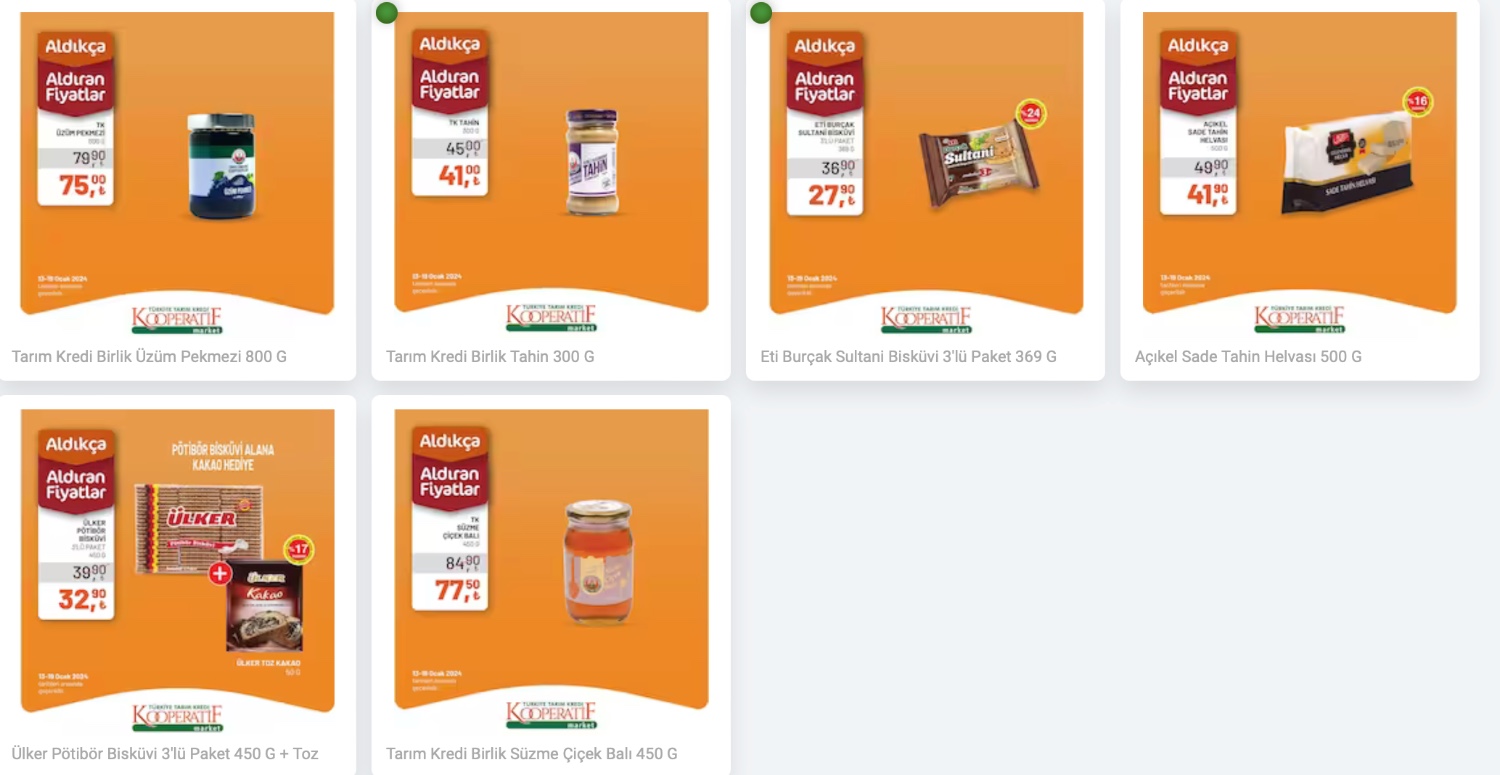Click the Açıkel Sade Tahin Helvası 500 G title
Screen dimensions: 1500x775
point(1248,356)
